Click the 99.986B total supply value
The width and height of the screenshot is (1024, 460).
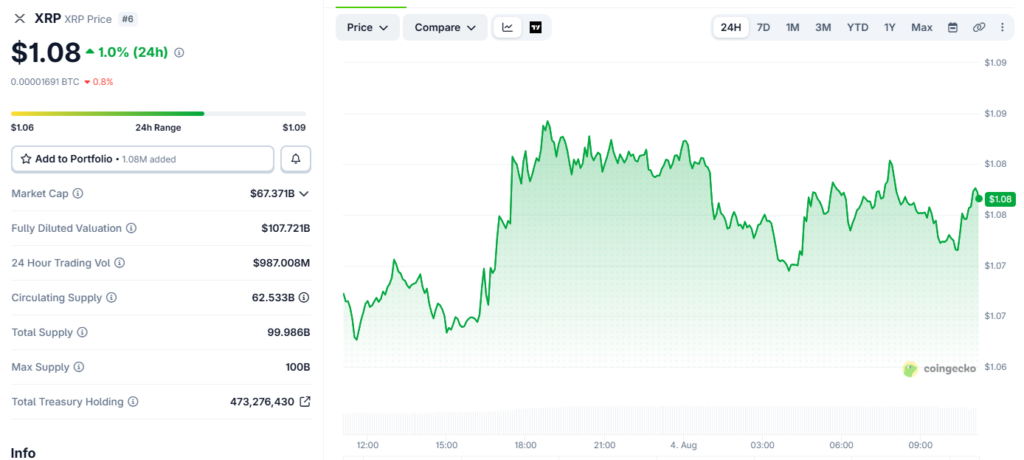(289, 332)
